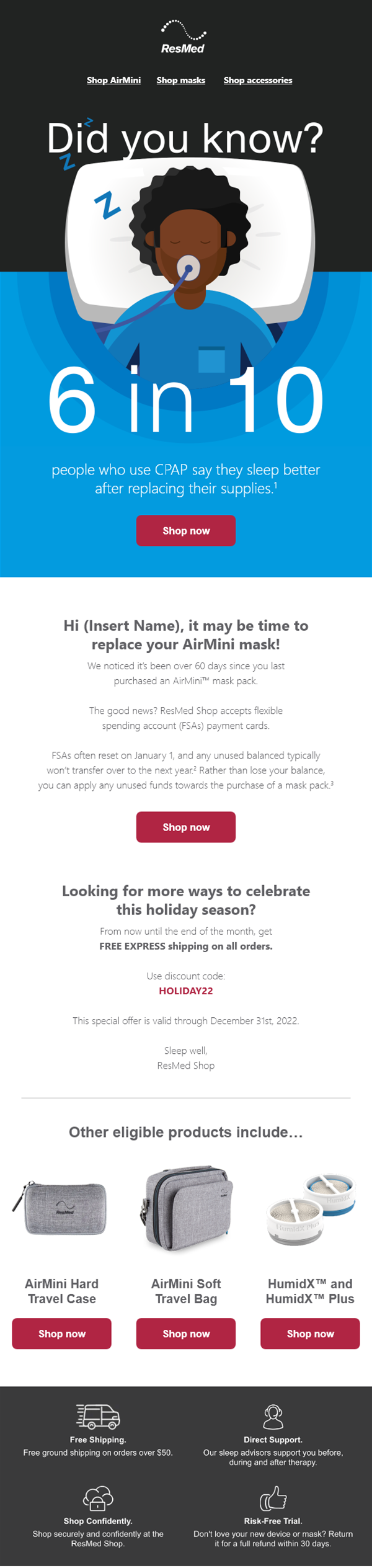Screen dimensions: 372x1568
Task: Click the HumidX and HumidX Plus title
Action: (310, 1291)
